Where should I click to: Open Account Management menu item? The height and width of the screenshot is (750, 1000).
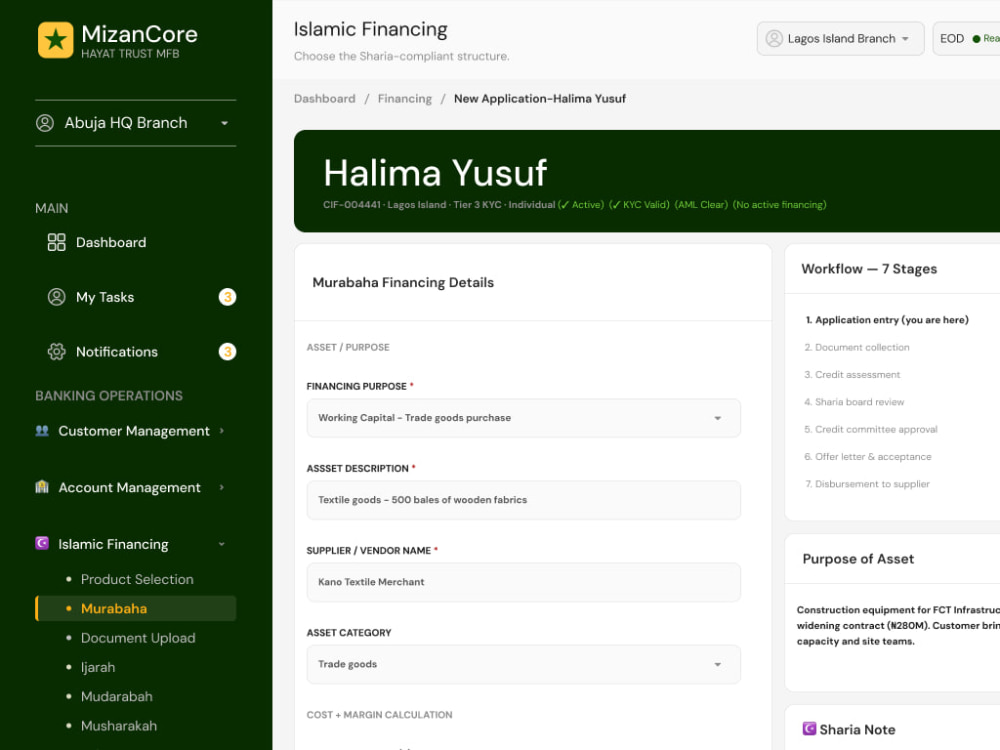coord(129,487)
